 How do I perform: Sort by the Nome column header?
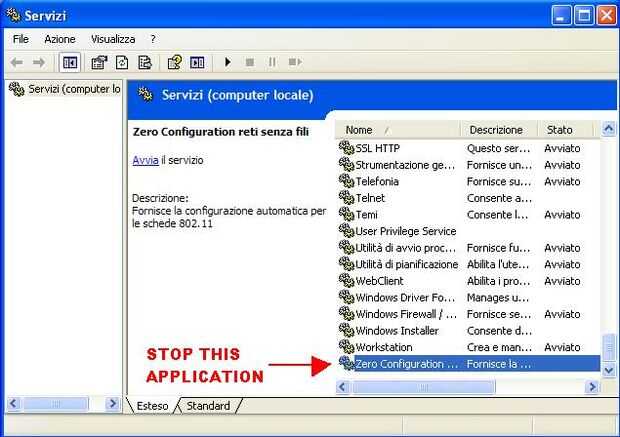pyautogui.click(x=397, y=130)
